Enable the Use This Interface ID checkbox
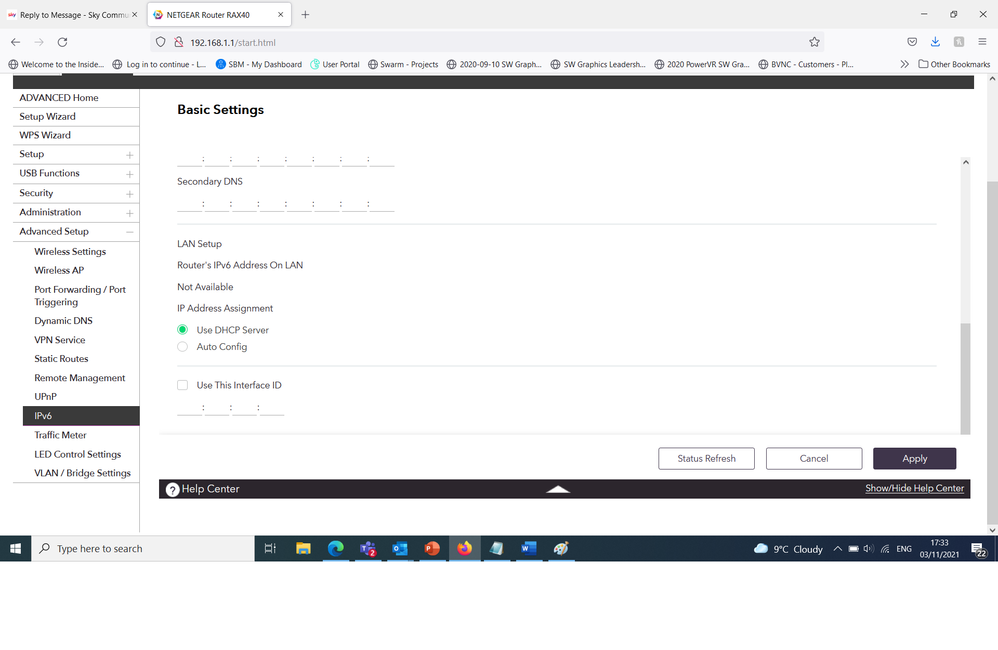This screenshot has height=650, width=998. (183, 385)
